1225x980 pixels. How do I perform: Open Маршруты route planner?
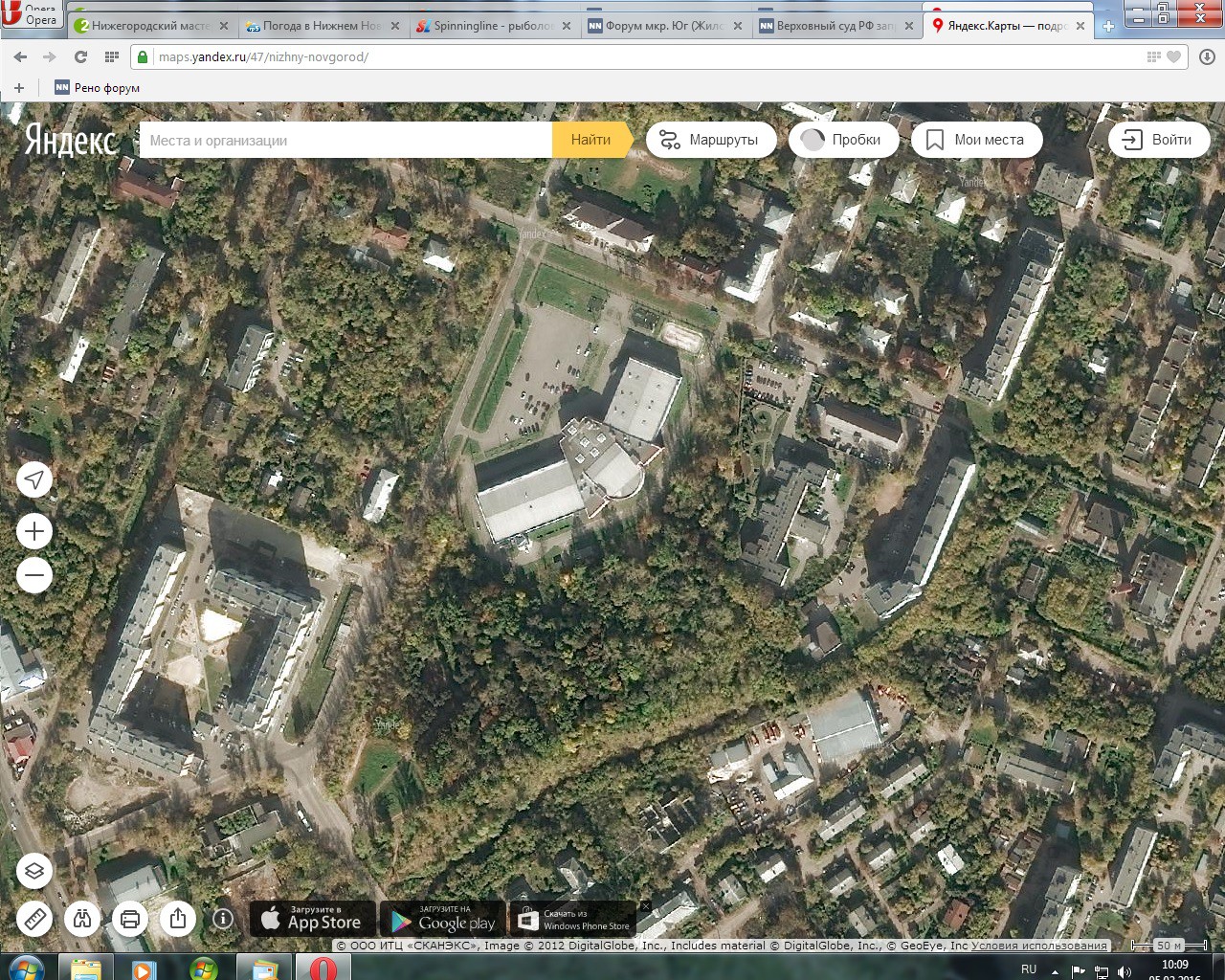(710, 140)
